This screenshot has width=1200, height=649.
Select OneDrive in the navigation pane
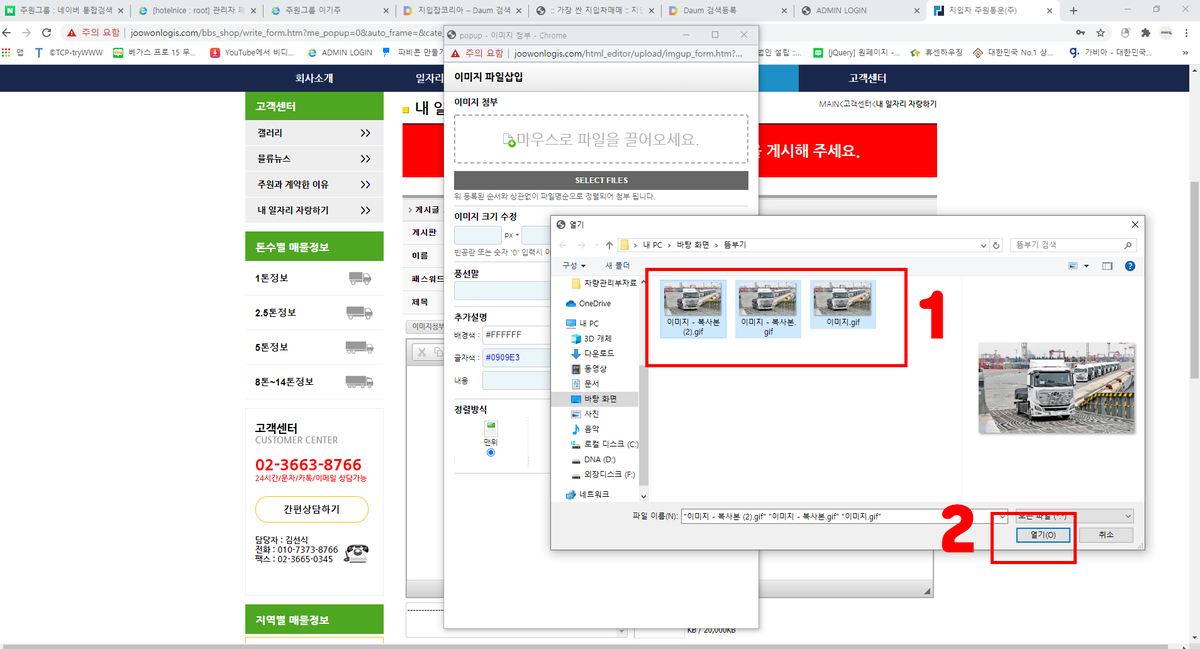[587, 303]
